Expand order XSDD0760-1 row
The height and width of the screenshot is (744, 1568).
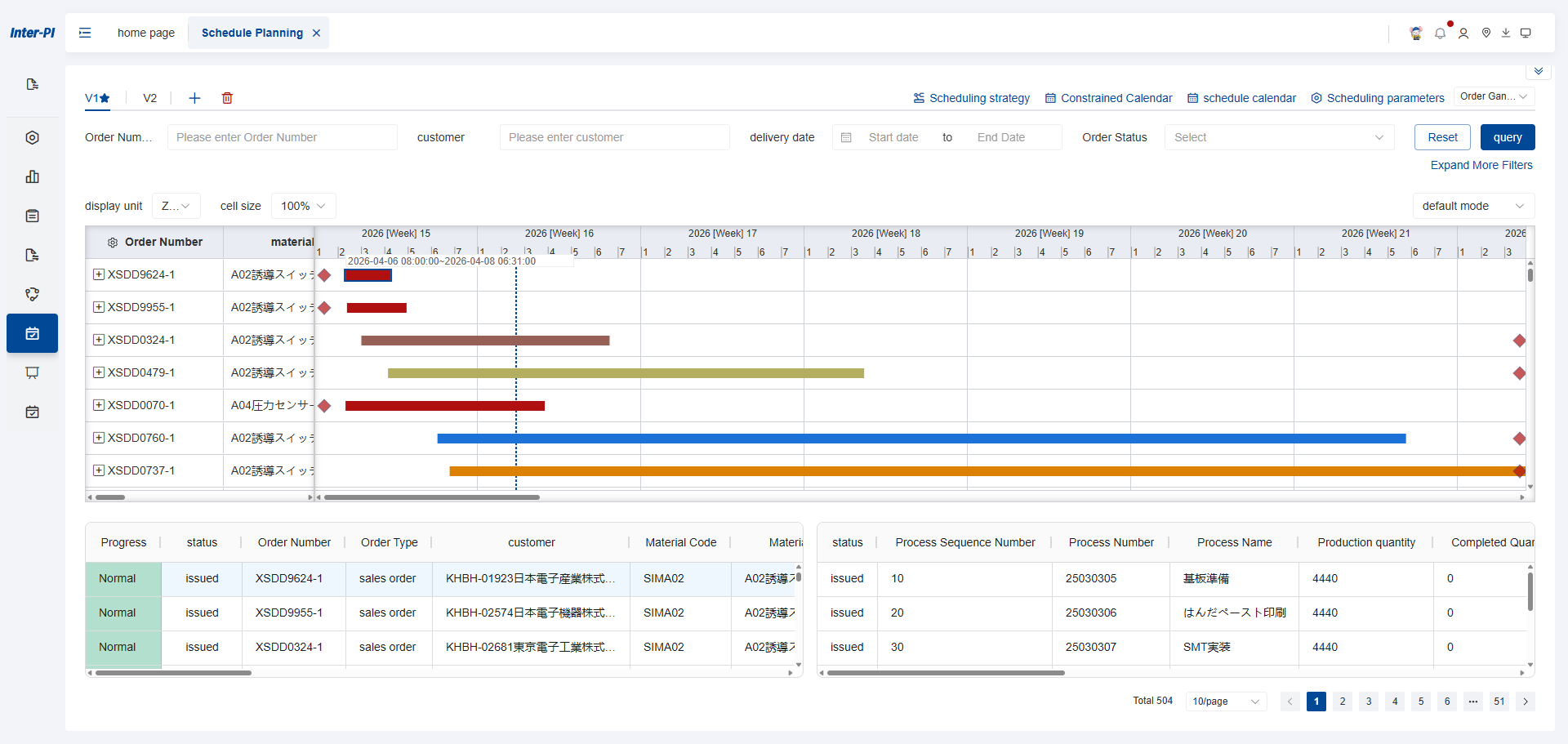click(x=99, y=438)
